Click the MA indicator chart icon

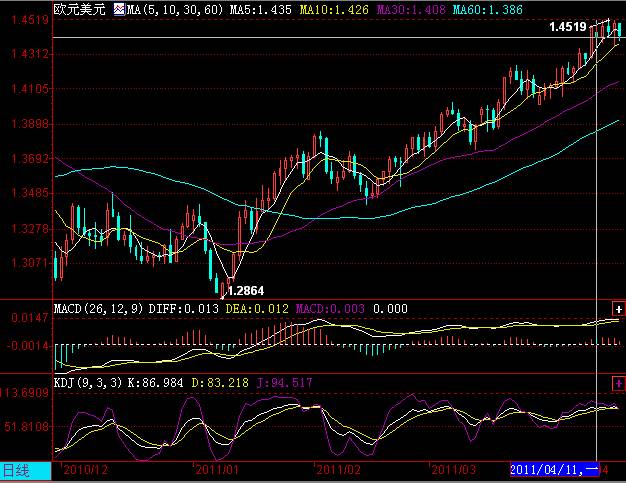(x=119, y=9)
